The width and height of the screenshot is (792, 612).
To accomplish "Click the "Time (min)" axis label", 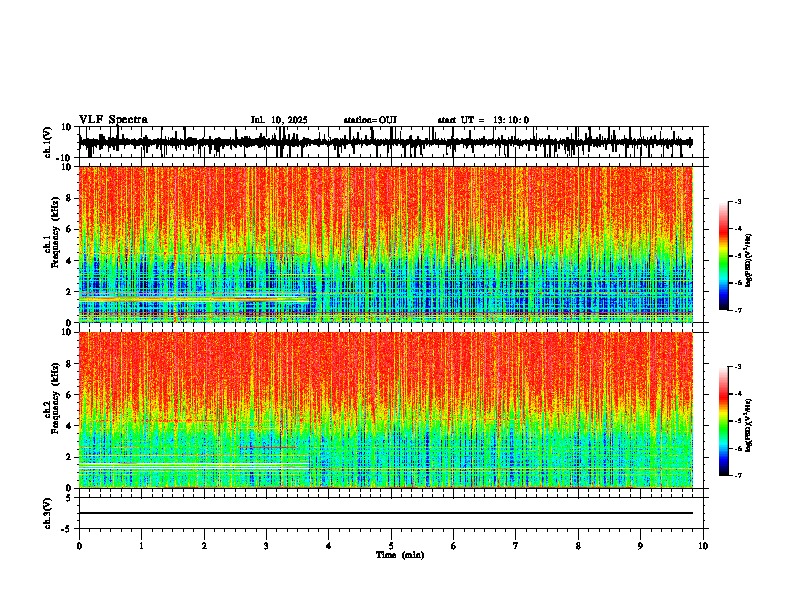I will click(x=400, y=555).
